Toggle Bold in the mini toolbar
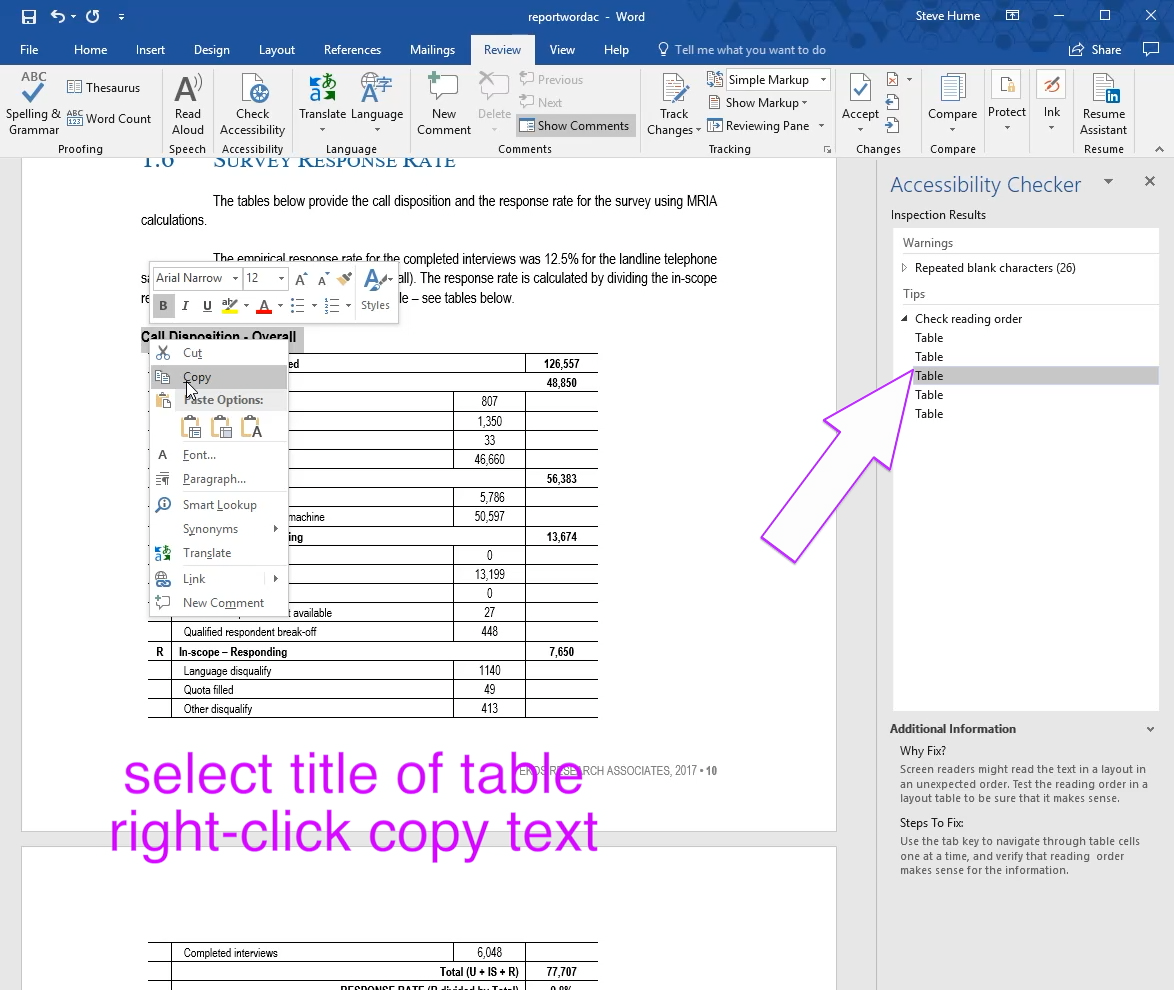Screen dimensions: 1174x990 point(163,306)
